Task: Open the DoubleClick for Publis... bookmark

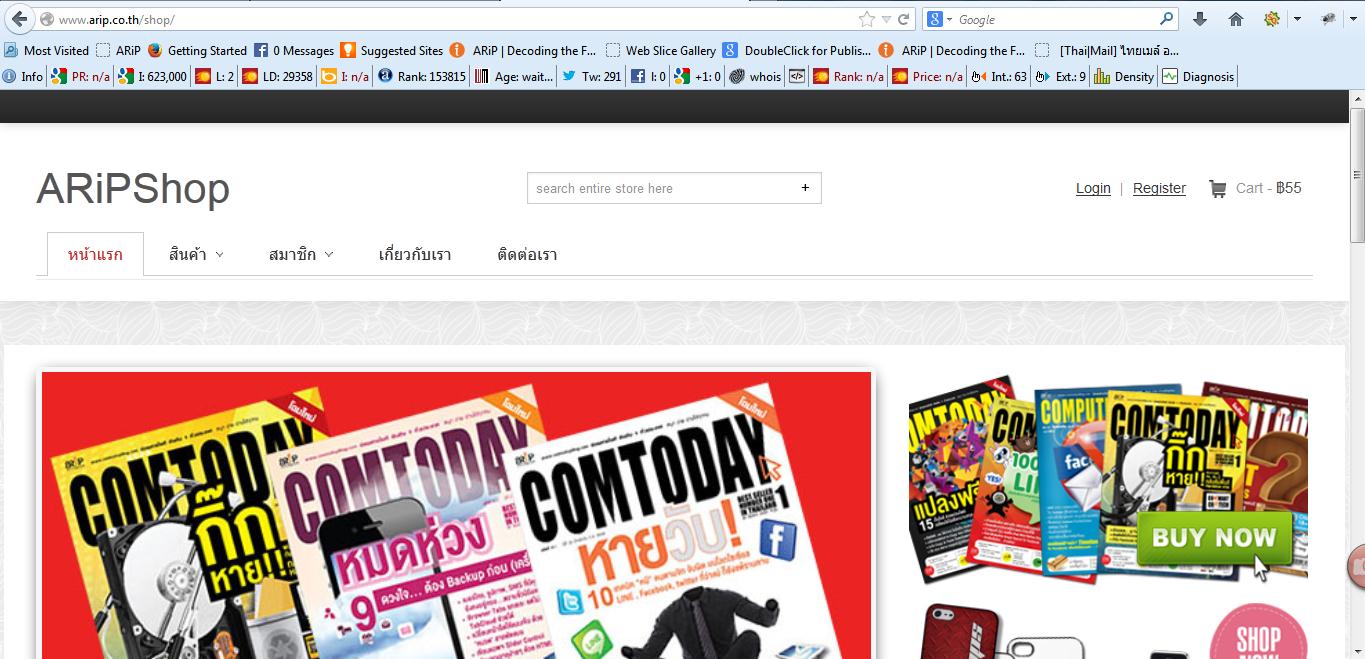Action: tap(797, 50)
